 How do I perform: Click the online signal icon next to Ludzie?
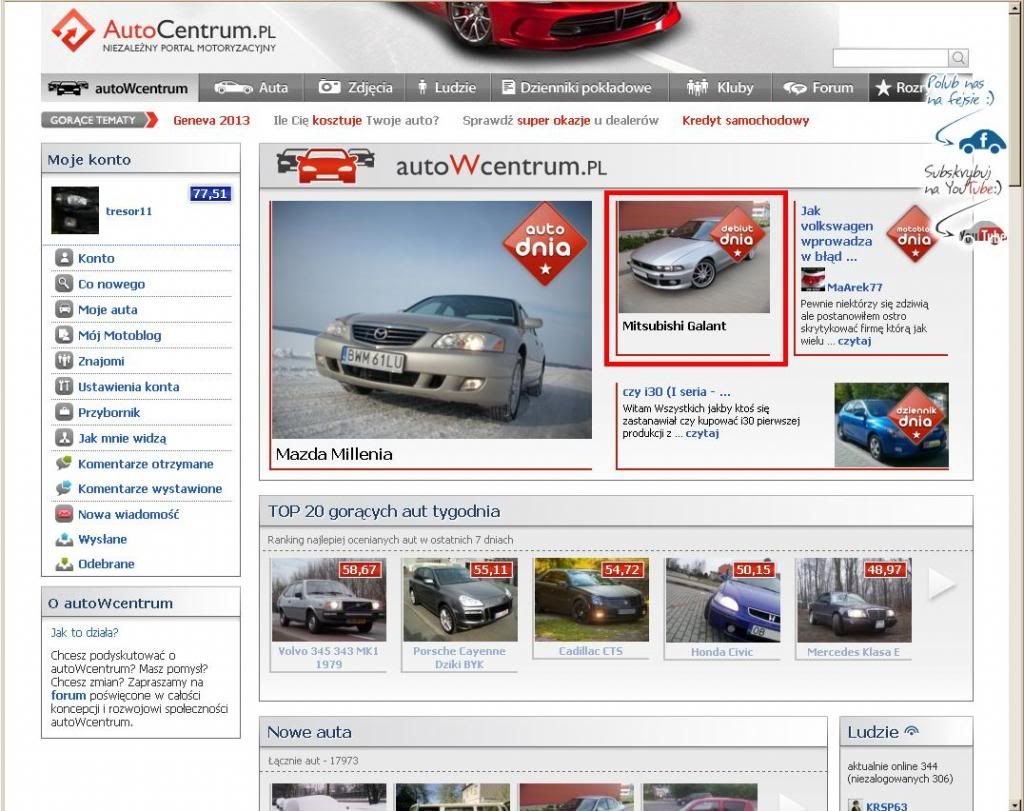click(x=912, y=731)
